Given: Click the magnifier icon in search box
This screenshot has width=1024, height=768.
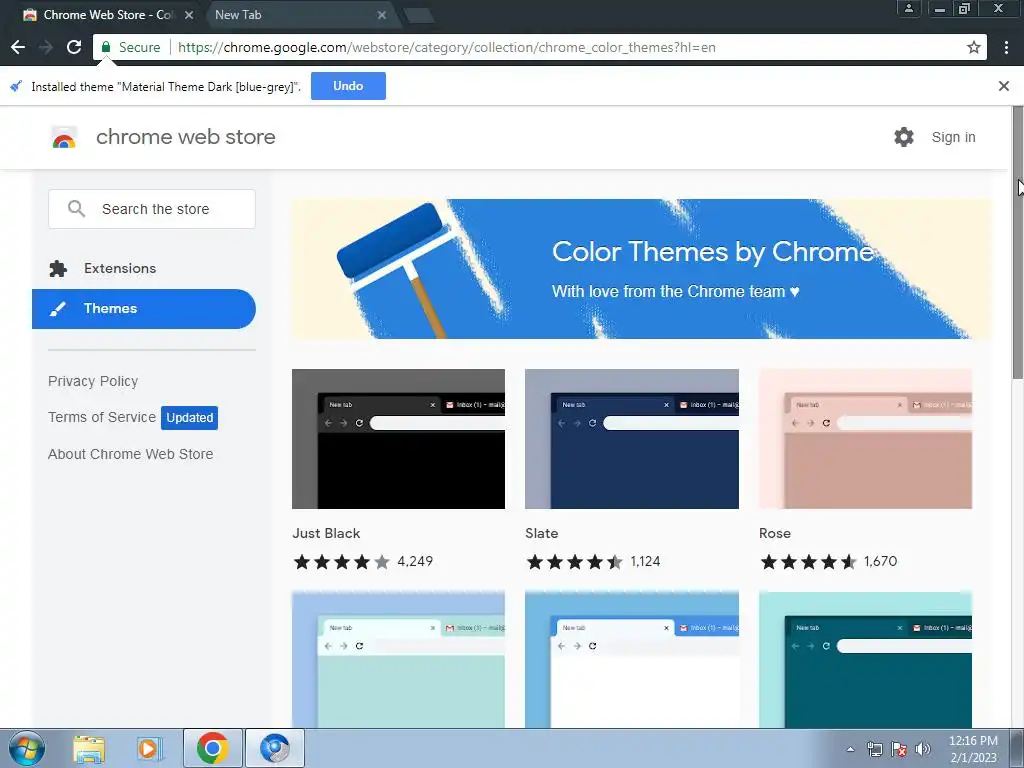Looking at the screenshot, I should coord(76,208).
